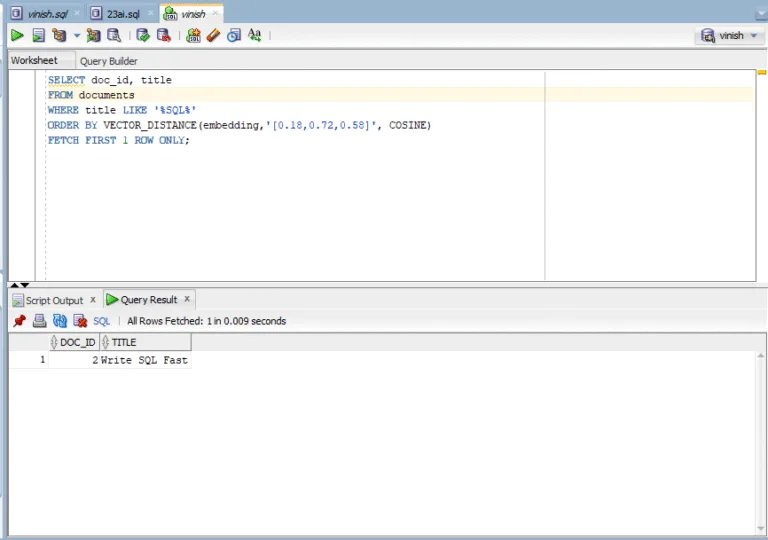This screenshot has height=540, width=768.
Task: Select row number 1 in the result grid
Action: 28,360
